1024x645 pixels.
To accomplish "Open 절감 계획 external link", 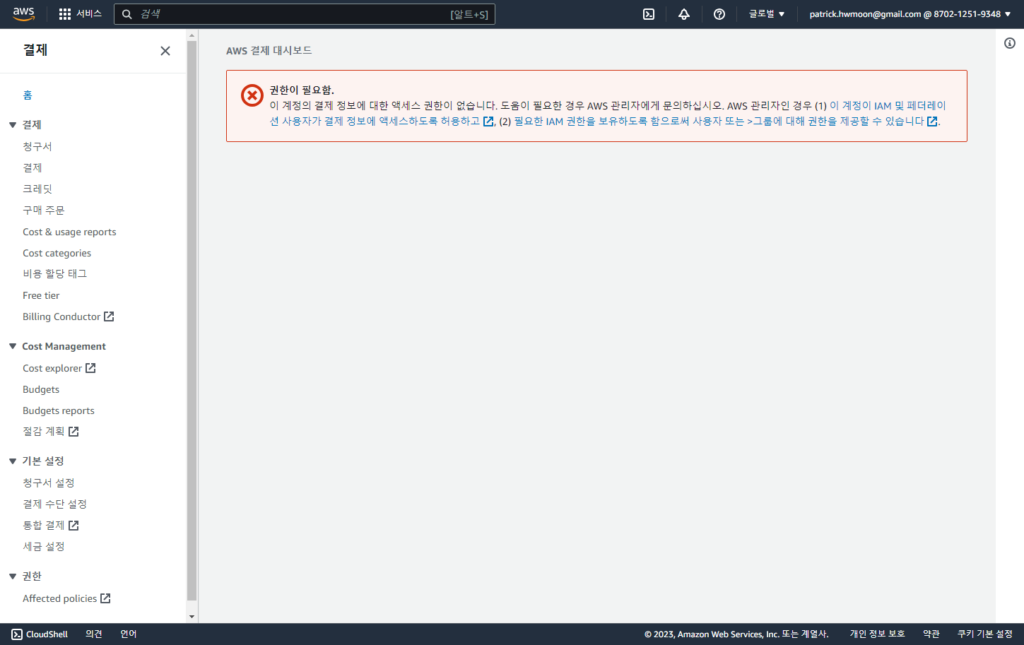I will pos(50,432).
